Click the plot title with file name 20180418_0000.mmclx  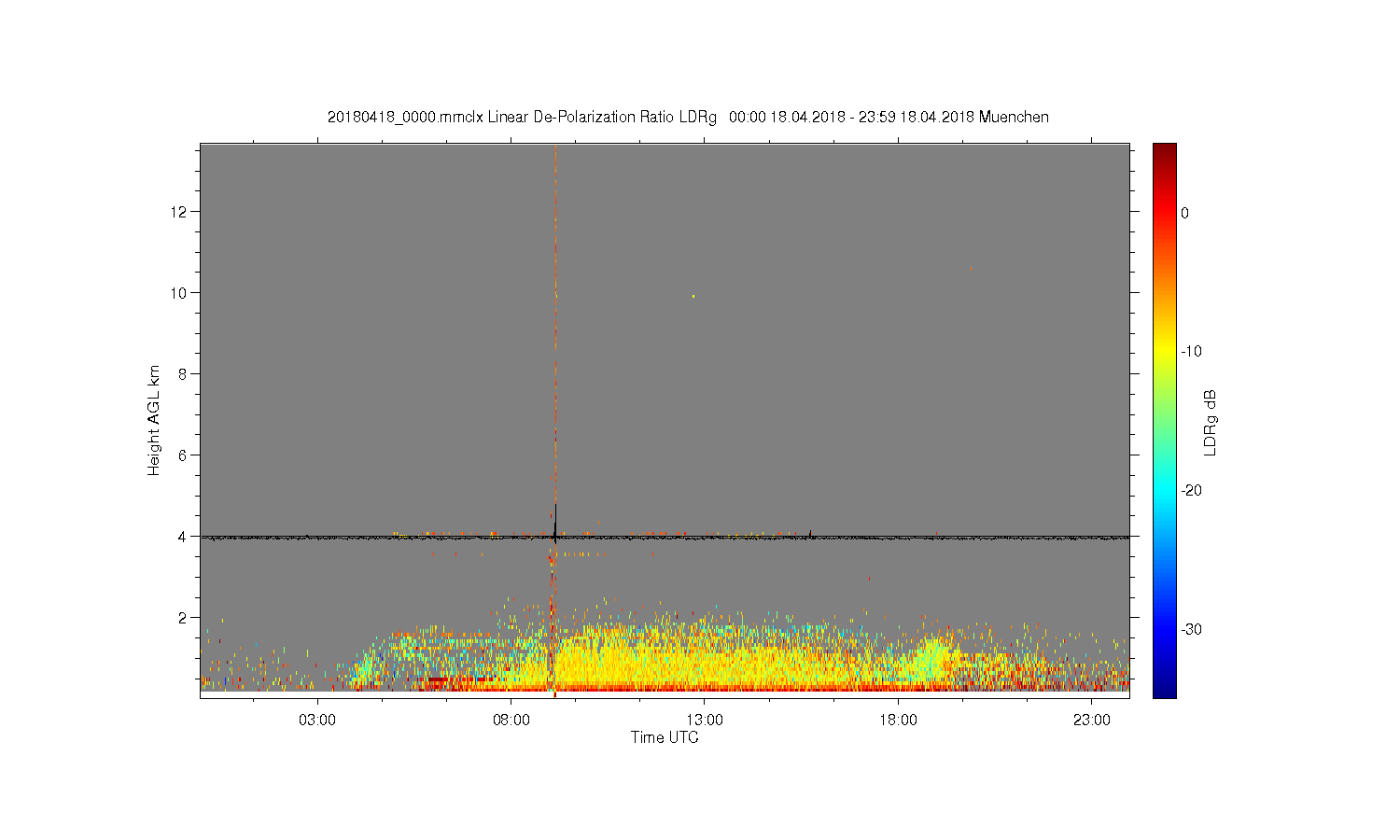tap(688, 118)
